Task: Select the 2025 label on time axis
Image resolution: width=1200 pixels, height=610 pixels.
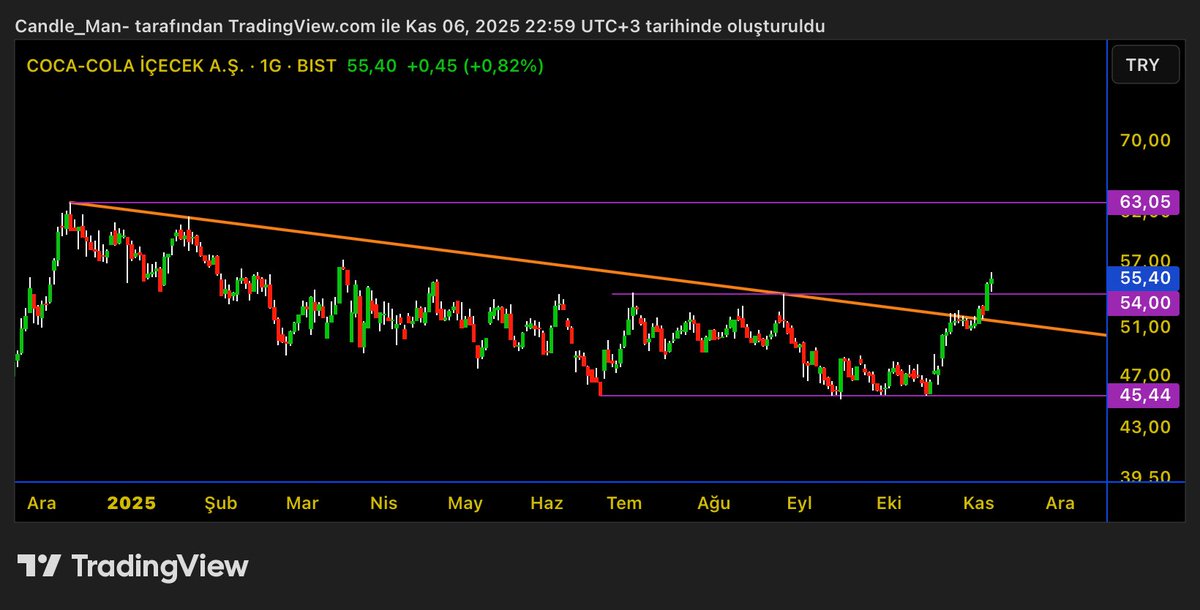Action: click(133, 503)
